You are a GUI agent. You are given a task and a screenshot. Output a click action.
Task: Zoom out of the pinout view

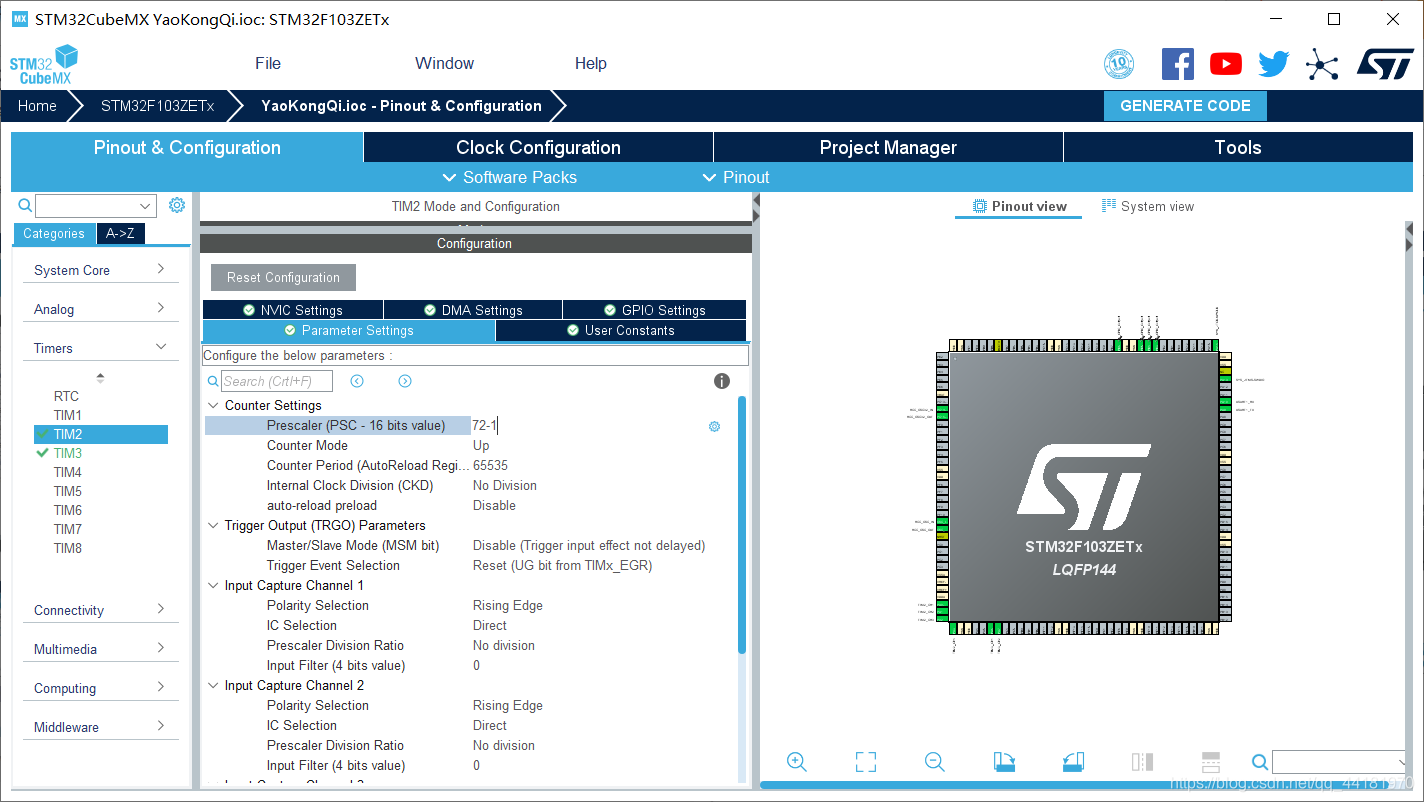pyautogui.click(x=935, y=762)
